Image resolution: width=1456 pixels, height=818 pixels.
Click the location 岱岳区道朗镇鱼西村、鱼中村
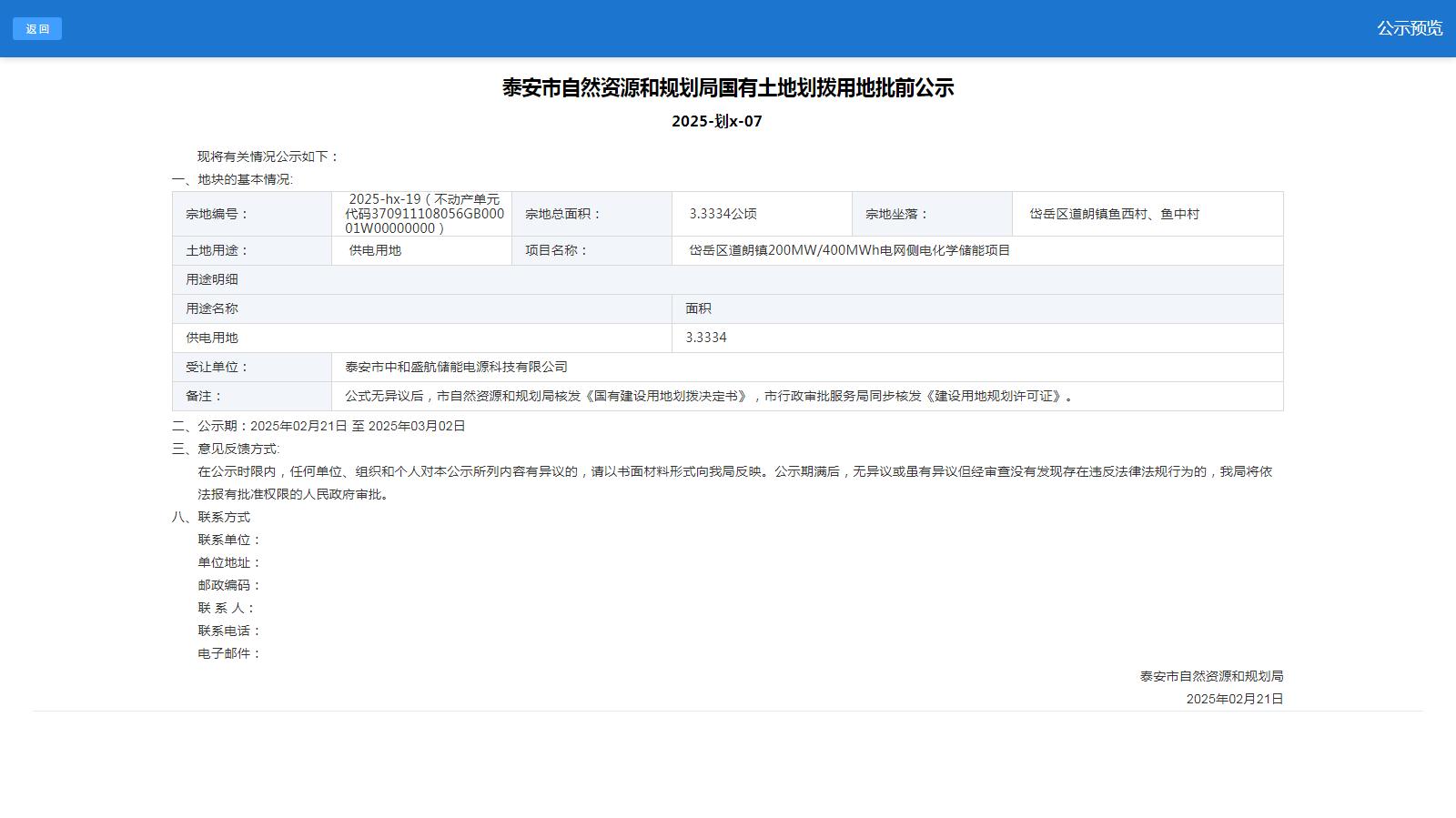[1115, 214]
